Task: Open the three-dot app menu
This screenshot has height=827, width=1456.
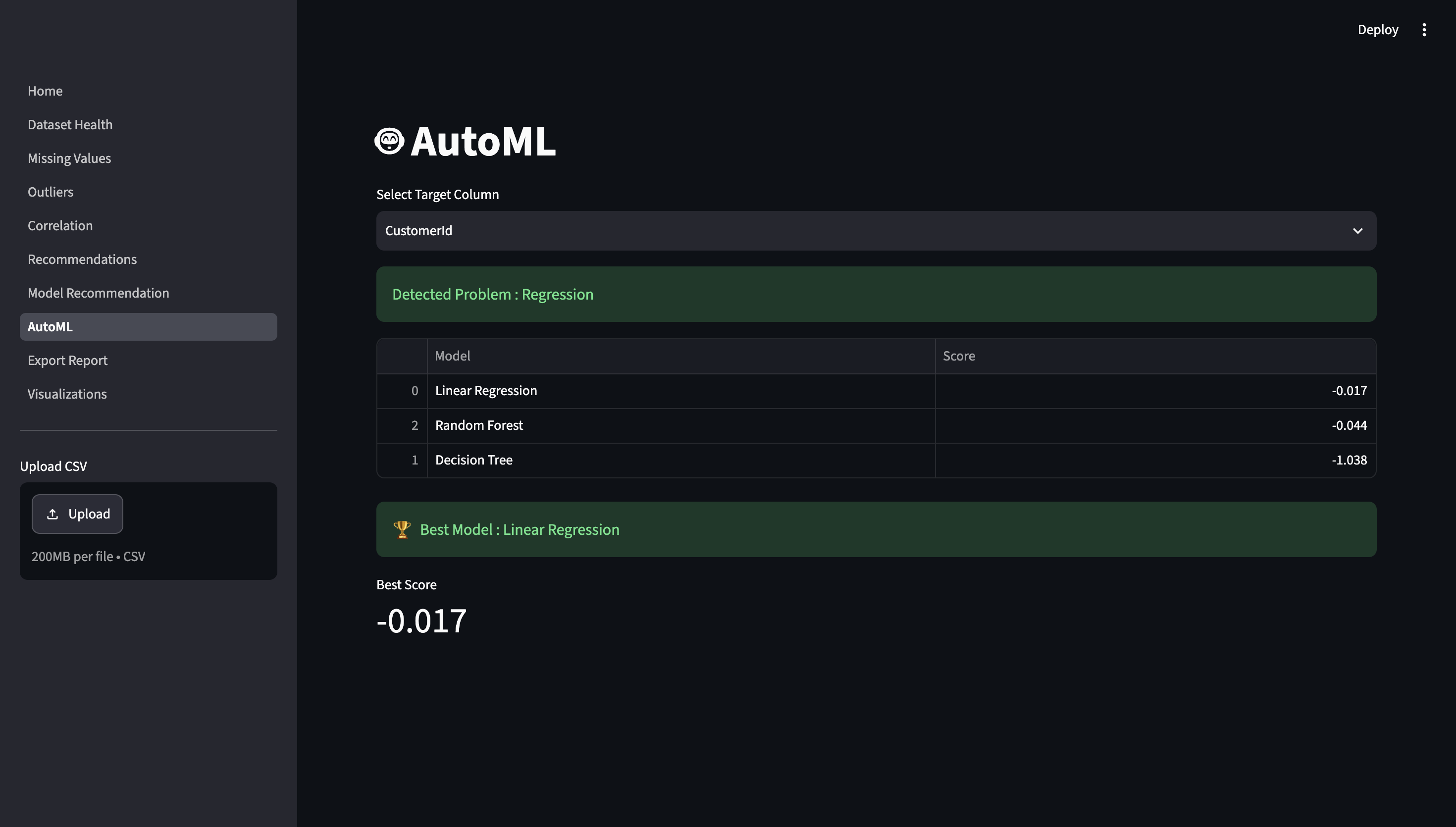Action: (x=1424, y=30)
